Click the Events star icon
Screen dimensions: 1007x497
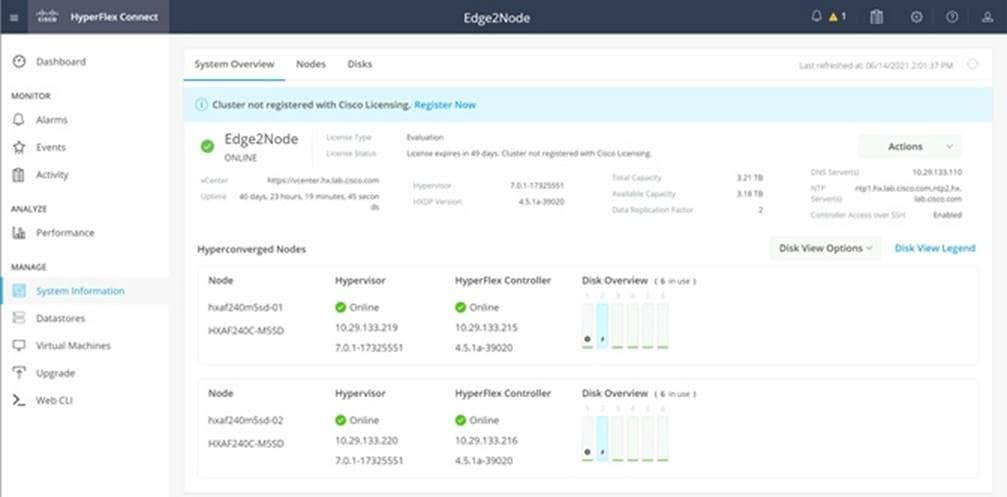click(19, 147)
